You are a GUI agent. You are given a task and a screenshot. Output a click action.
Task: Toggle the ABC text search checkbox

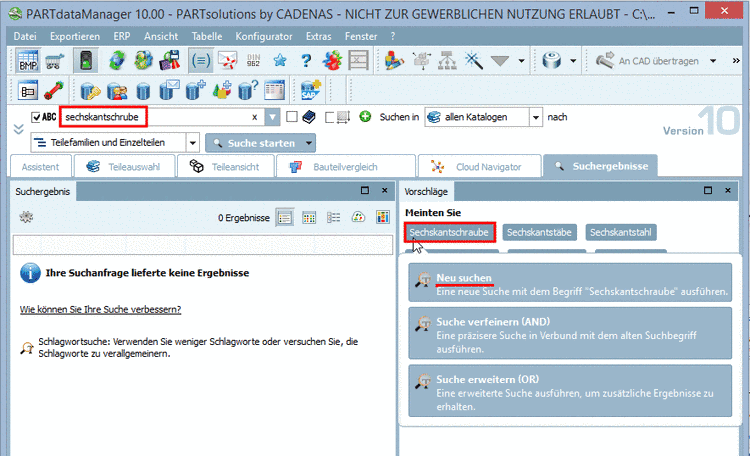36,117
